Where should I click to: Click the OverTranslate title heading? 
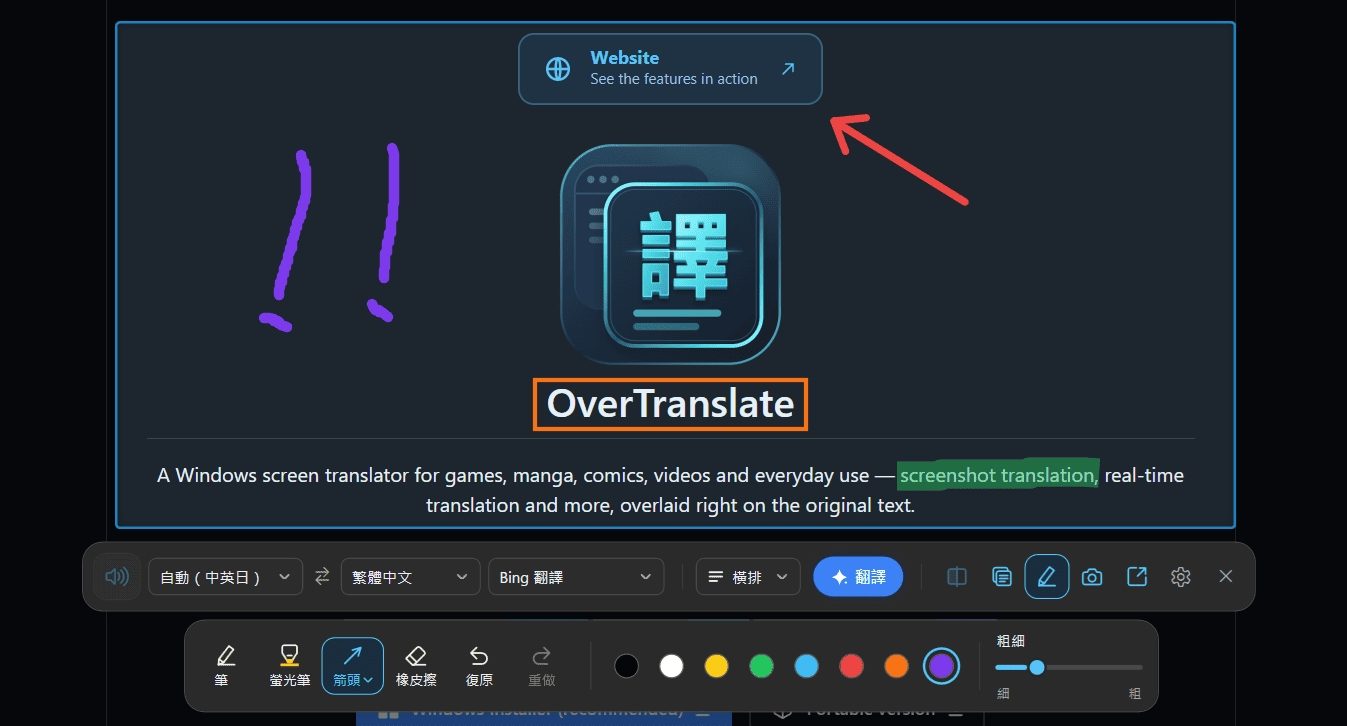pyautogui.click(x=670, y=404)
